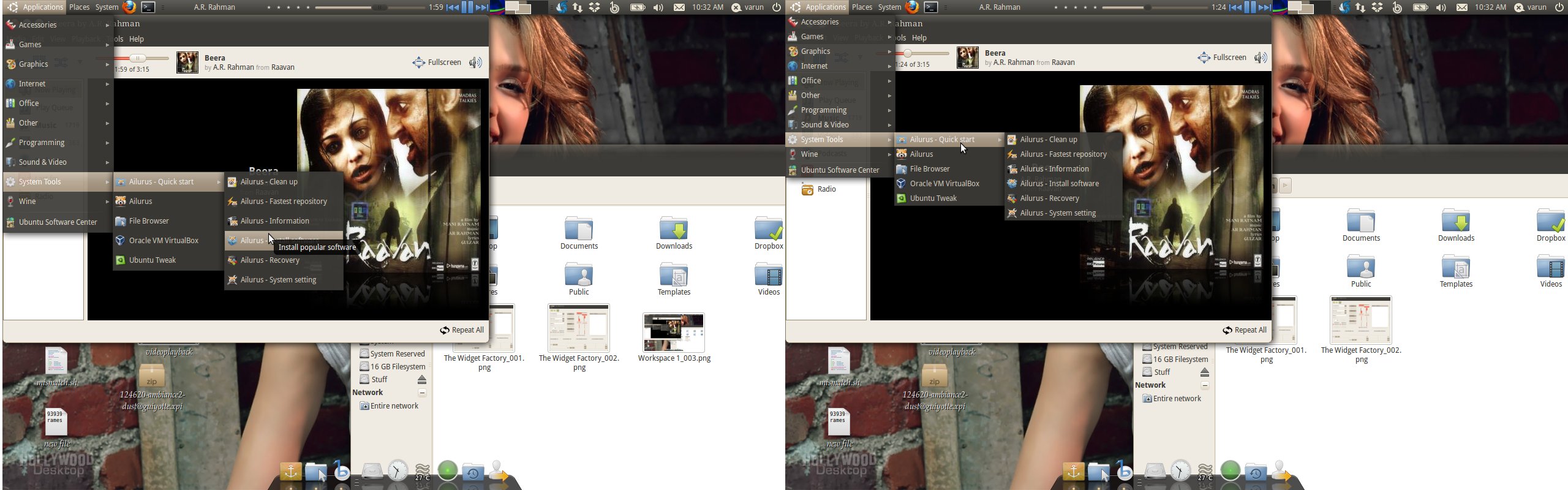
Task: Click the clock icon in the right desktop's dock
Action: [1180, 470]
